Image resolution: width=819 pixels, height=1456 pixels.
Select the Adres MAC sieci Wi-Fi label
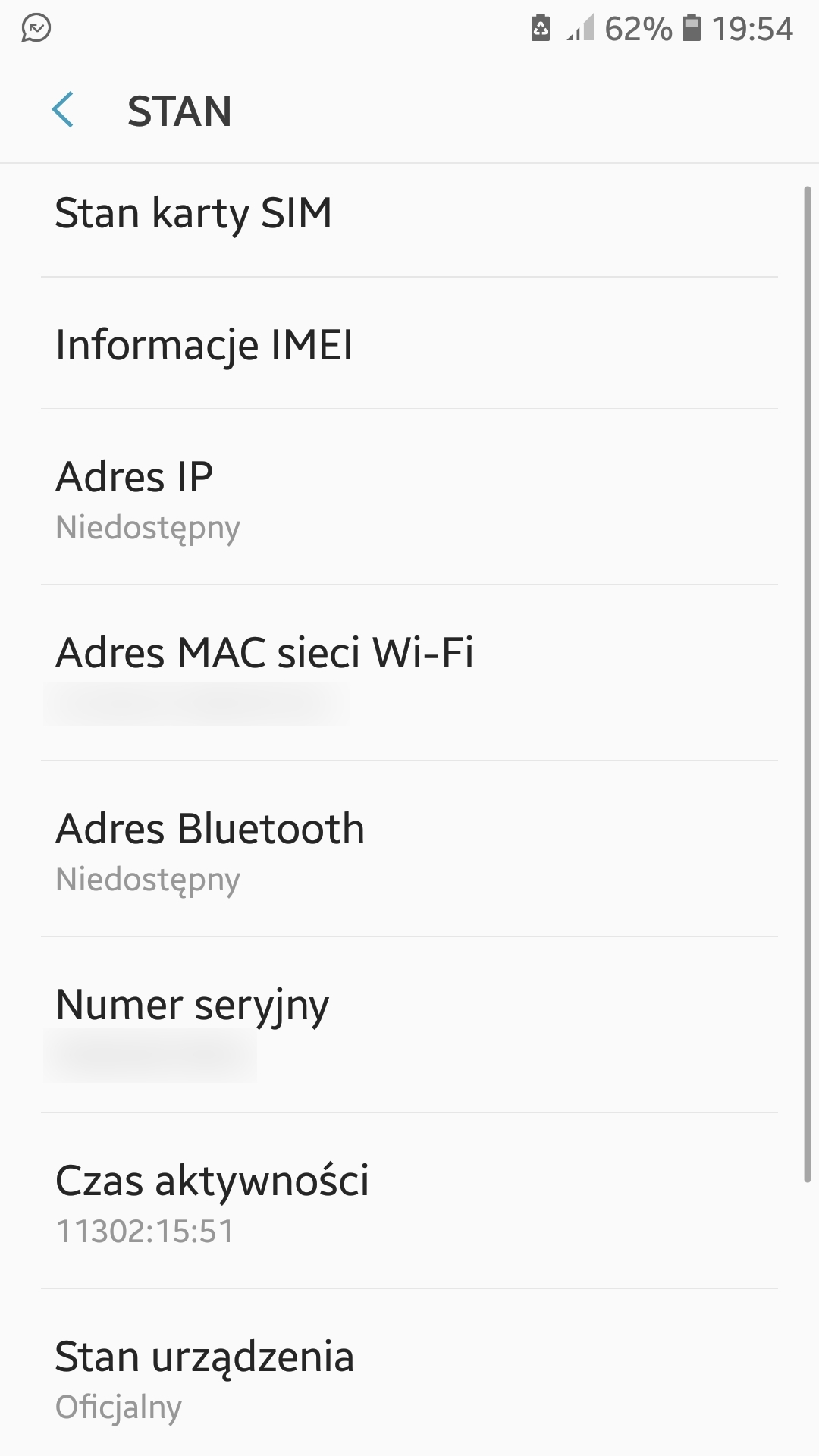[x=265, y=653]
